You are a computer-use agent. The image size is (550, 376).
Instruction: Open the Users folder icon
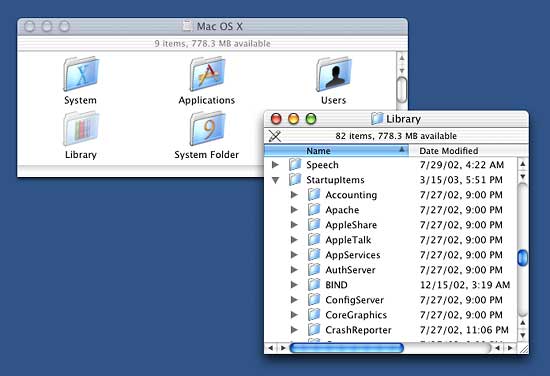click(334, 74)
